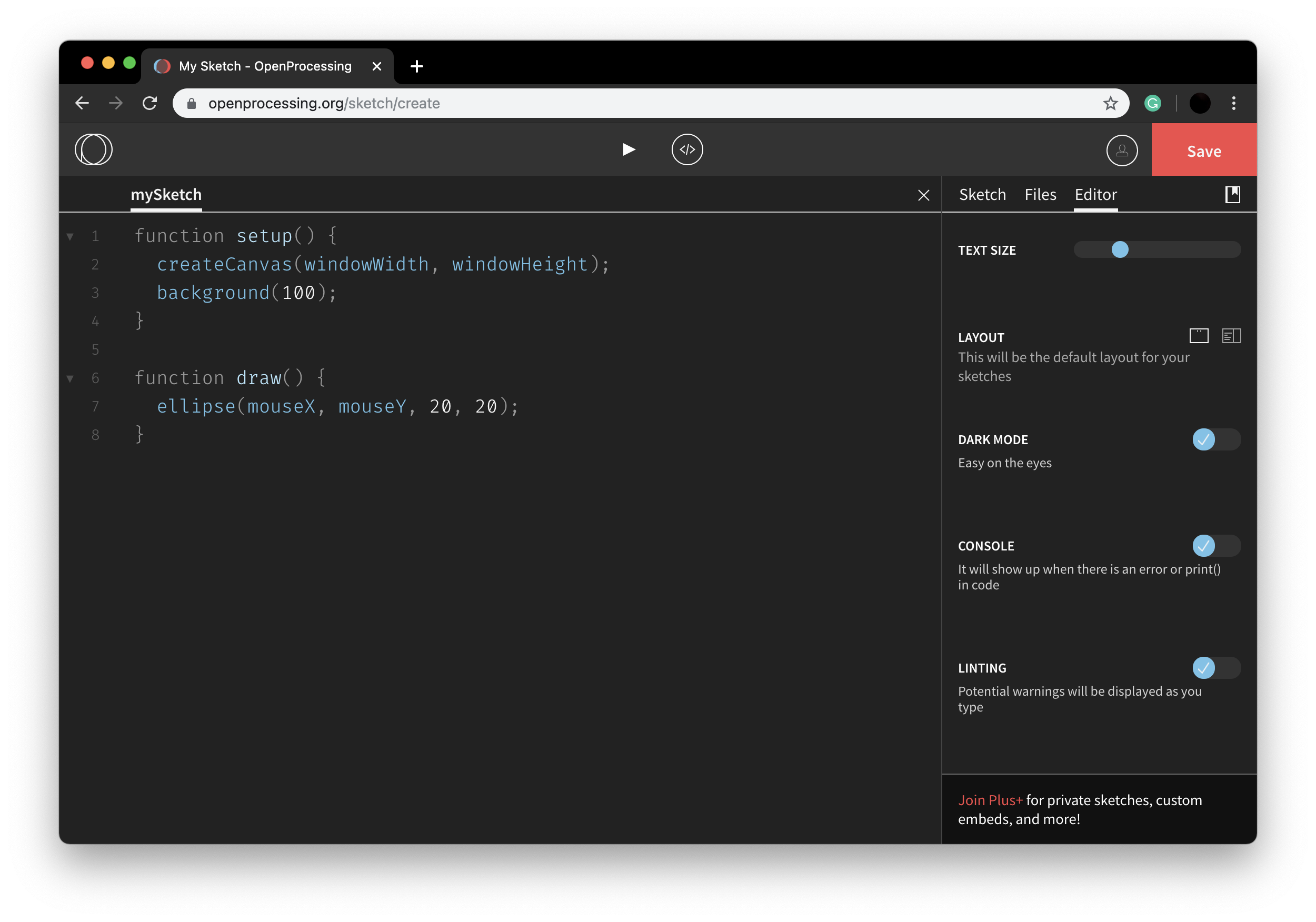Click the OpenProcessing logo icon
Screen dimensions: 1316x922
(x=93, y=149)
